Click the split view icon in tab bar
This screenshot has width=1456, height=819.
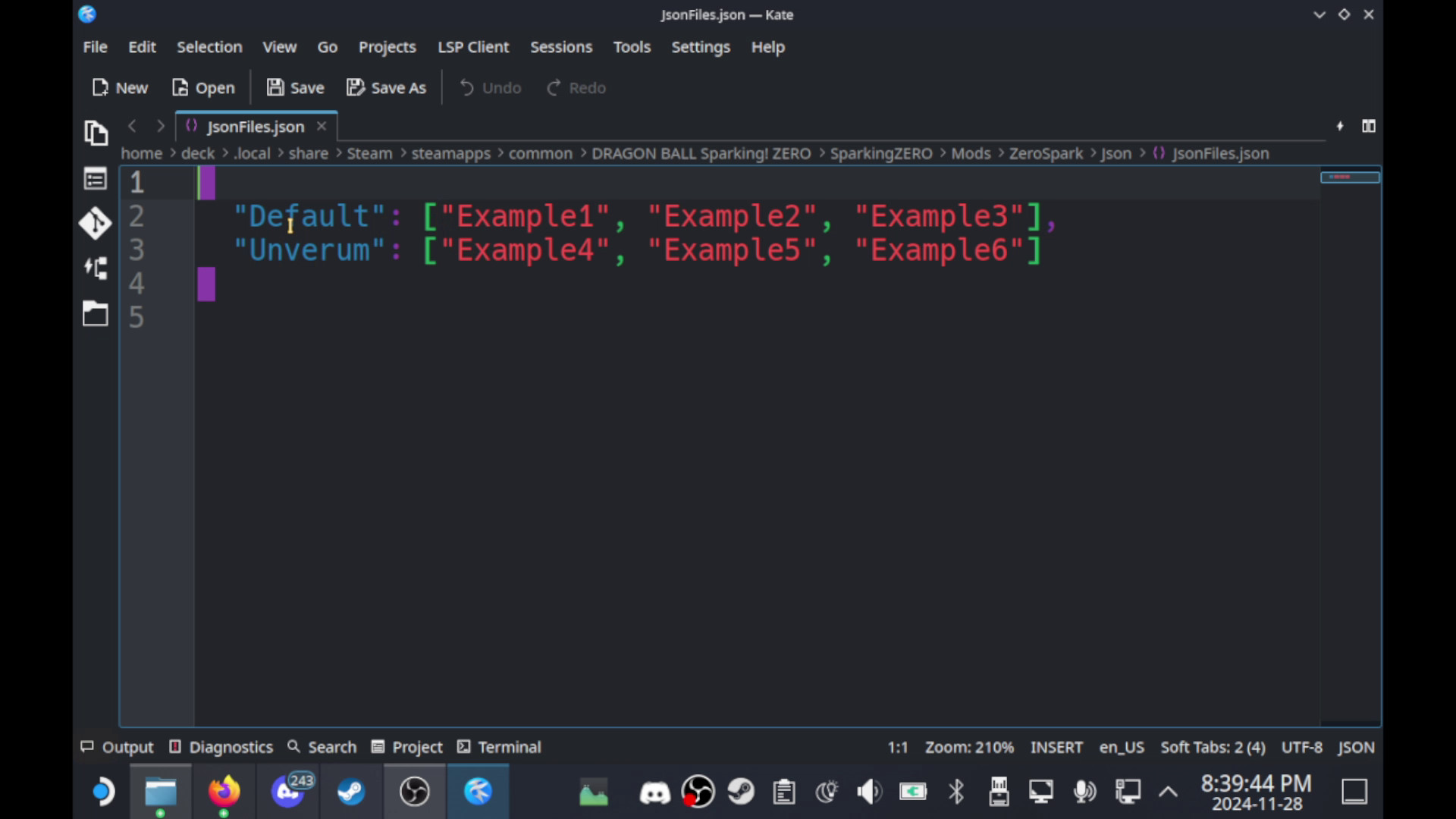pyautogui.click(x=1368, y=126)
